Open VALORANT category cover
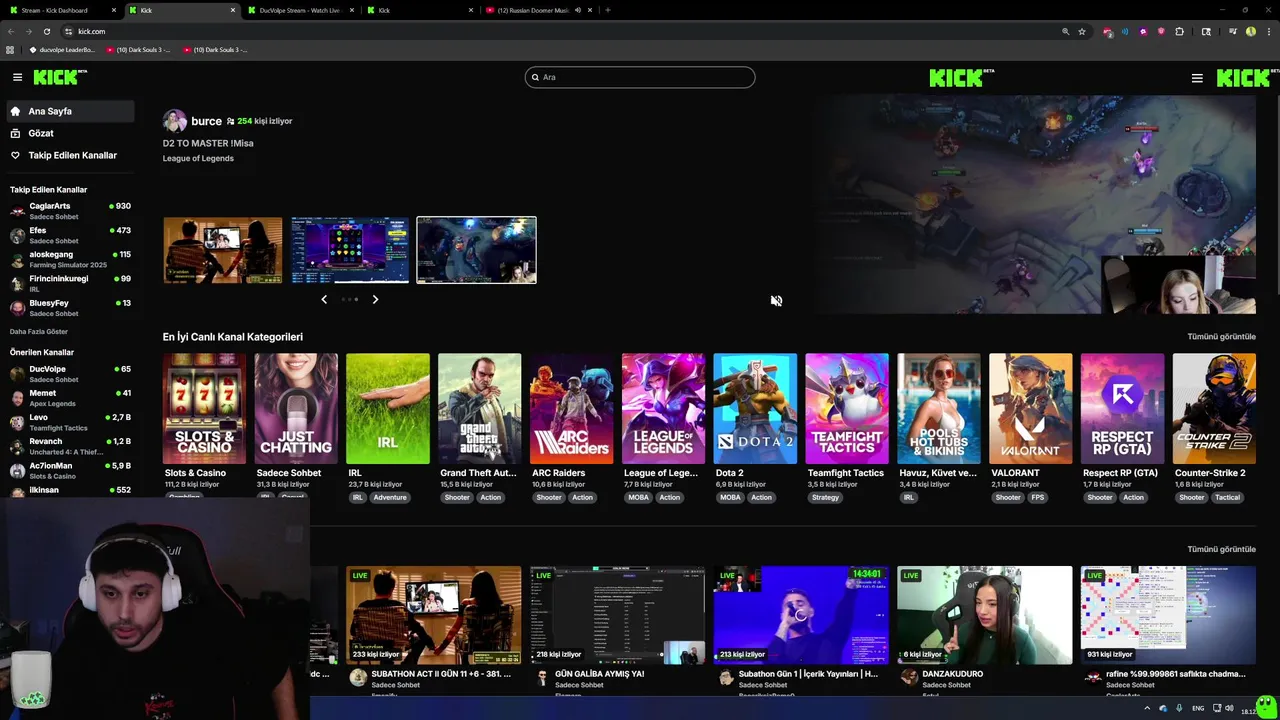 [x=1031, y=408]
